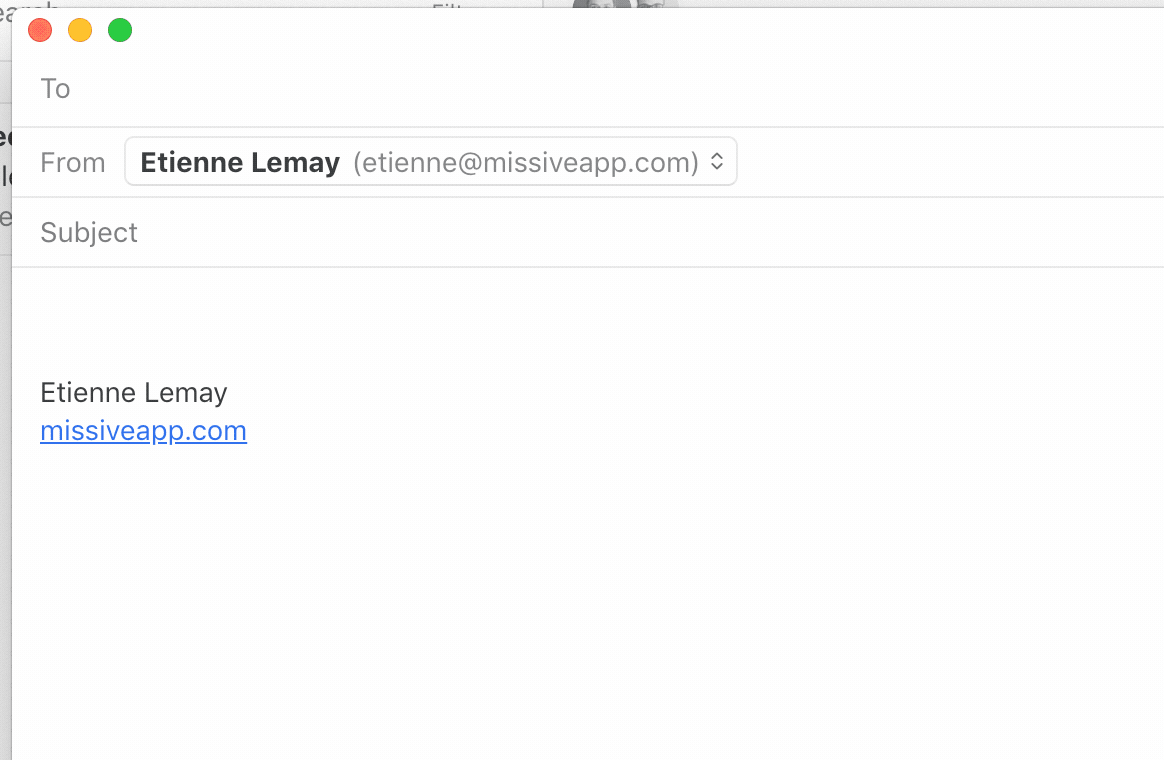Expand compose window using green button
Viewport: 1164px width, 760px height.
[120, 30]
